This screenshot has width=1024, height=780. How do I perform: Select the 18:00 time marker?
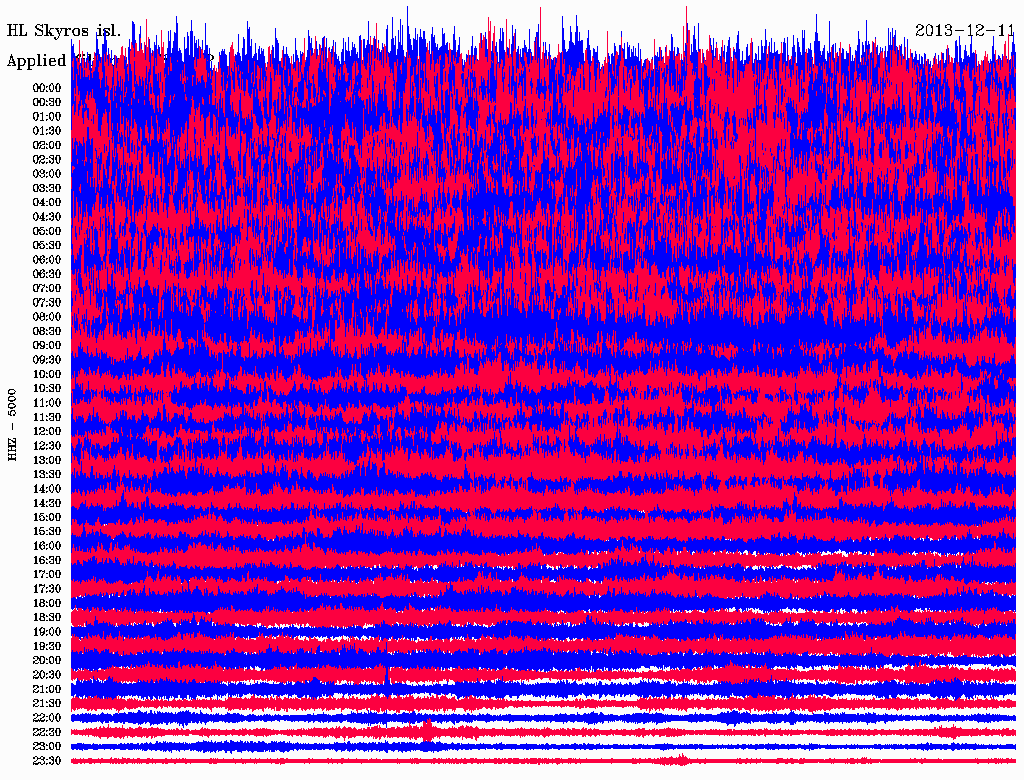(x=47, y=603)
